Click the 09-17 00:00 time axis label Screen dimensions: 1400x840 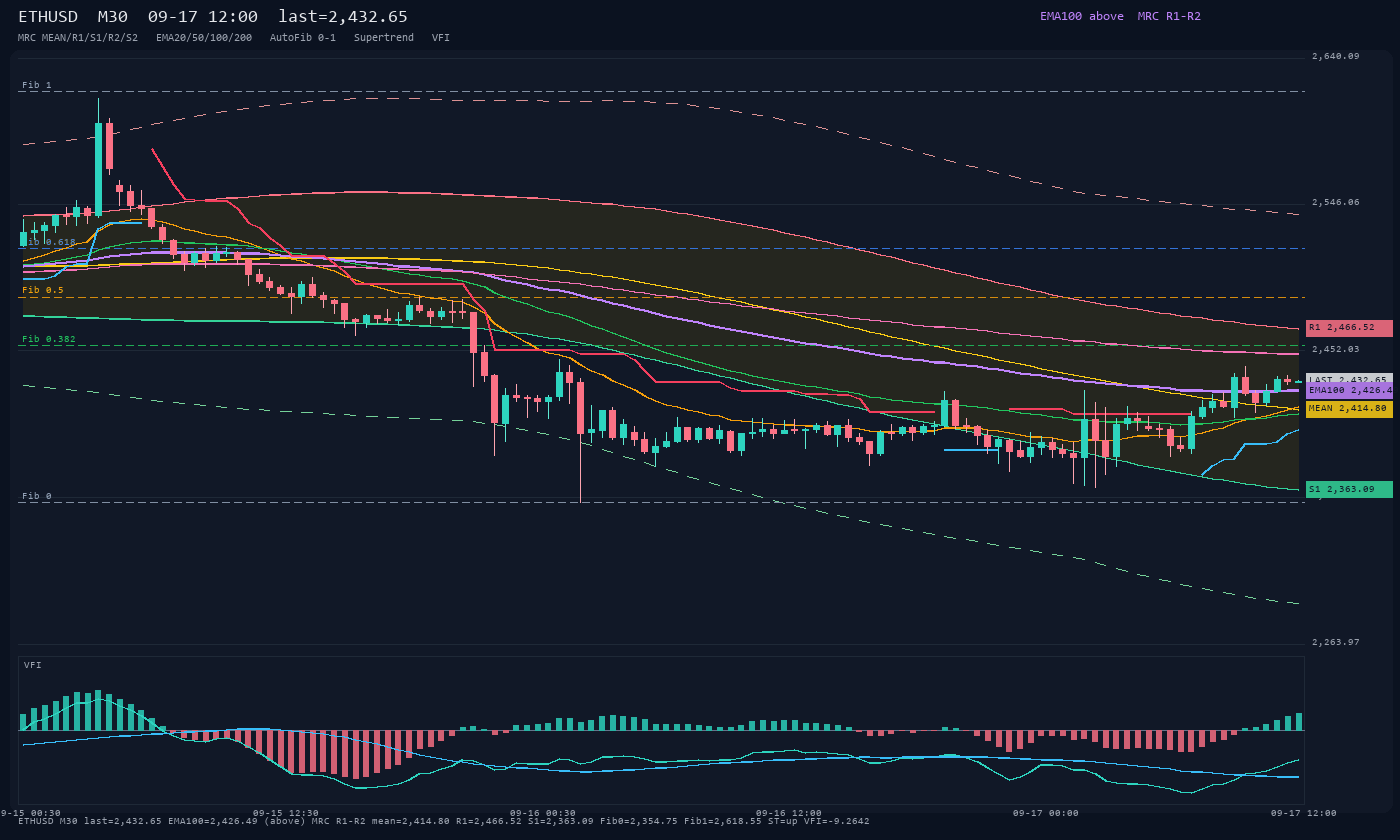pyautogui.click(x=1045, y=813)
